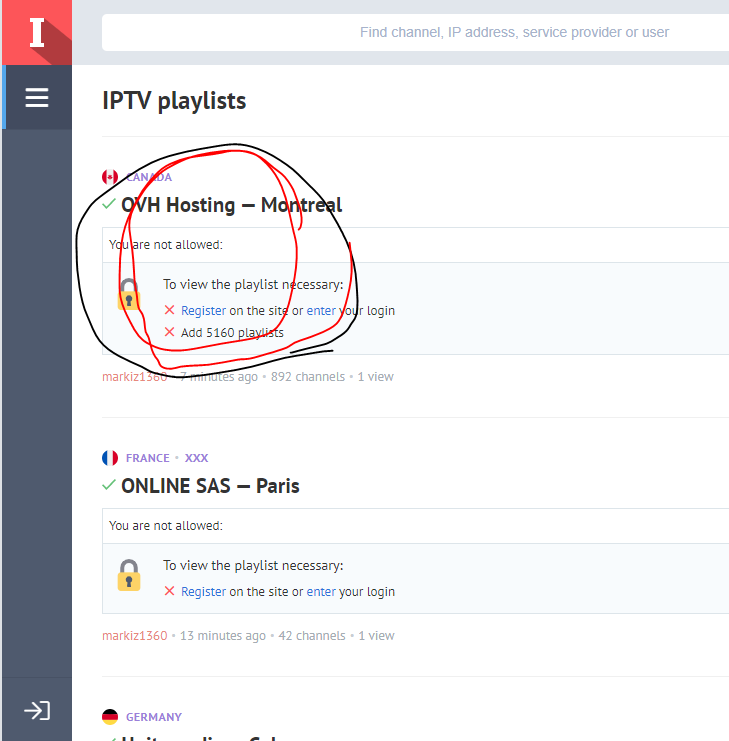Select '13 minutes ago' text
The image size is (729, 741).
coord(223,636)
